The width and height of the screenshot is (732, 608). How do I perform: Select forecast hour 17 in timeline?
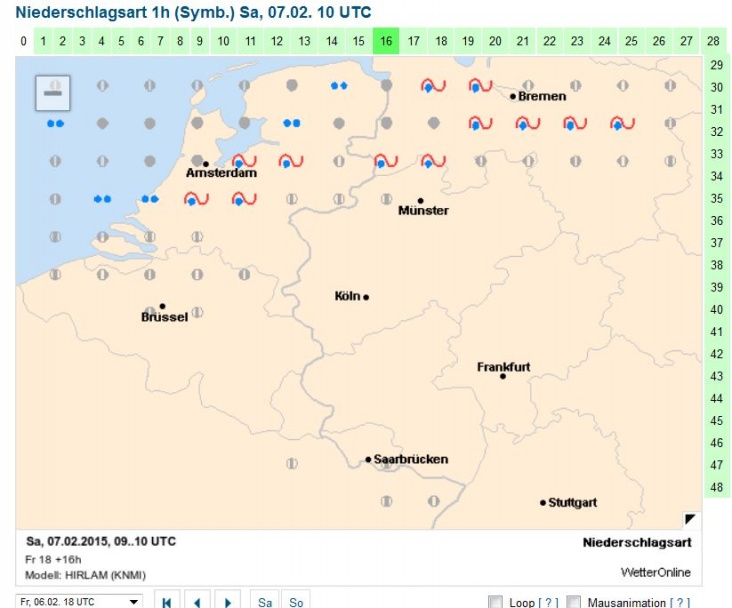(x=414, y=41)
